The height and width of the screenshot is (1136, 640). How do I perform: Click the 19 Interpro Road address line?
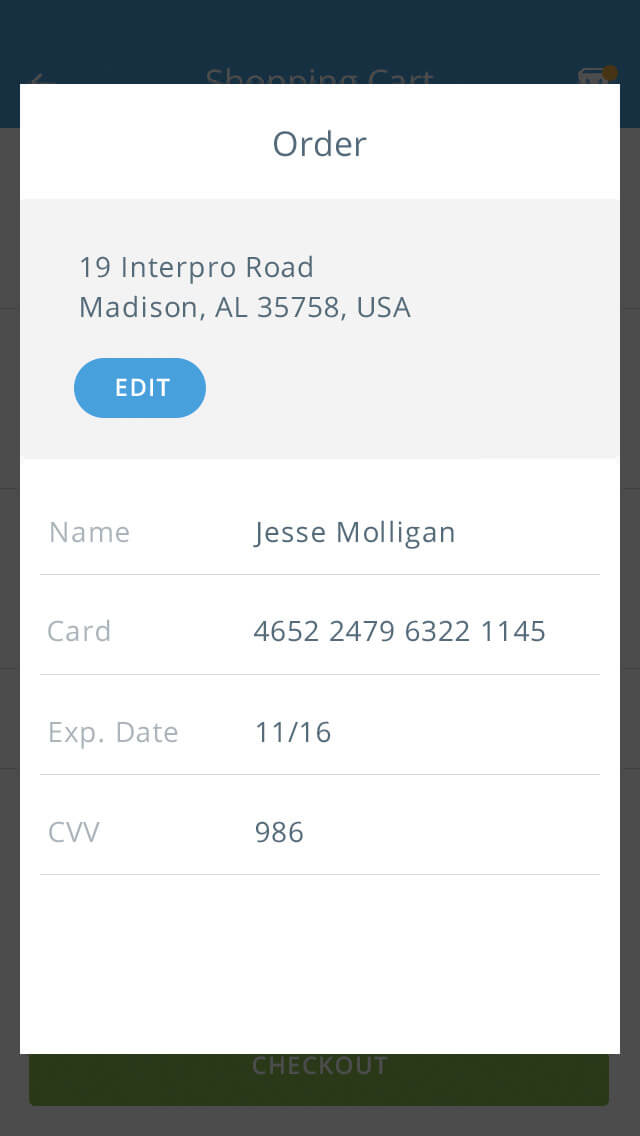tap(196, 267)
